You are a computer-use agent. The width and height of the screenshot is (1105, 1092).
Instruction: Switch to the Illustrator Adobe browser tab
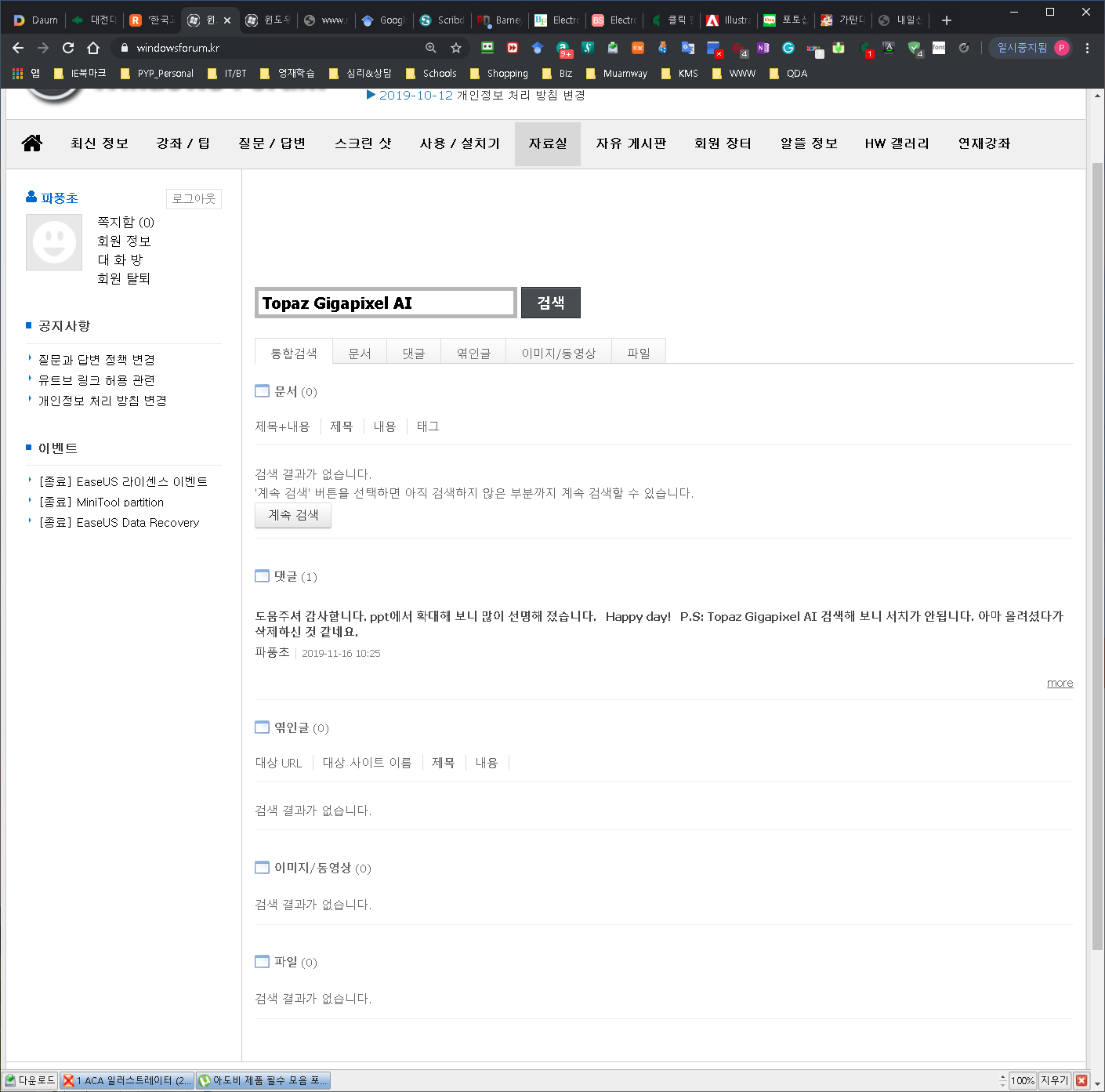click(x=729, y=20)
